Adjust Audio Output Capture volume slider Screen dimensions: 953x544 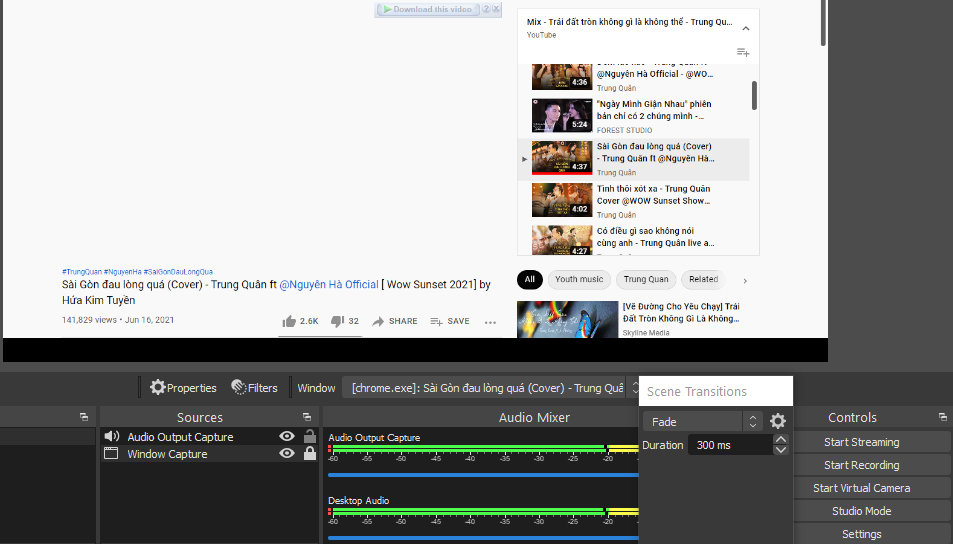tap(483, 475)
